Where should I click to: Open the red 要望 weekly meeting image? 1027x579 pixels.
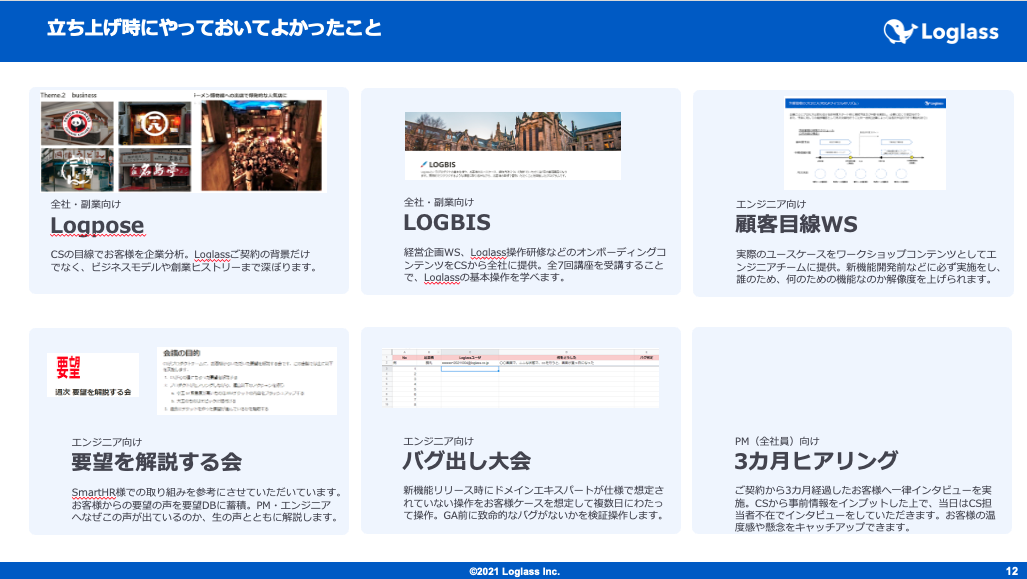click(x=93, y=375)
